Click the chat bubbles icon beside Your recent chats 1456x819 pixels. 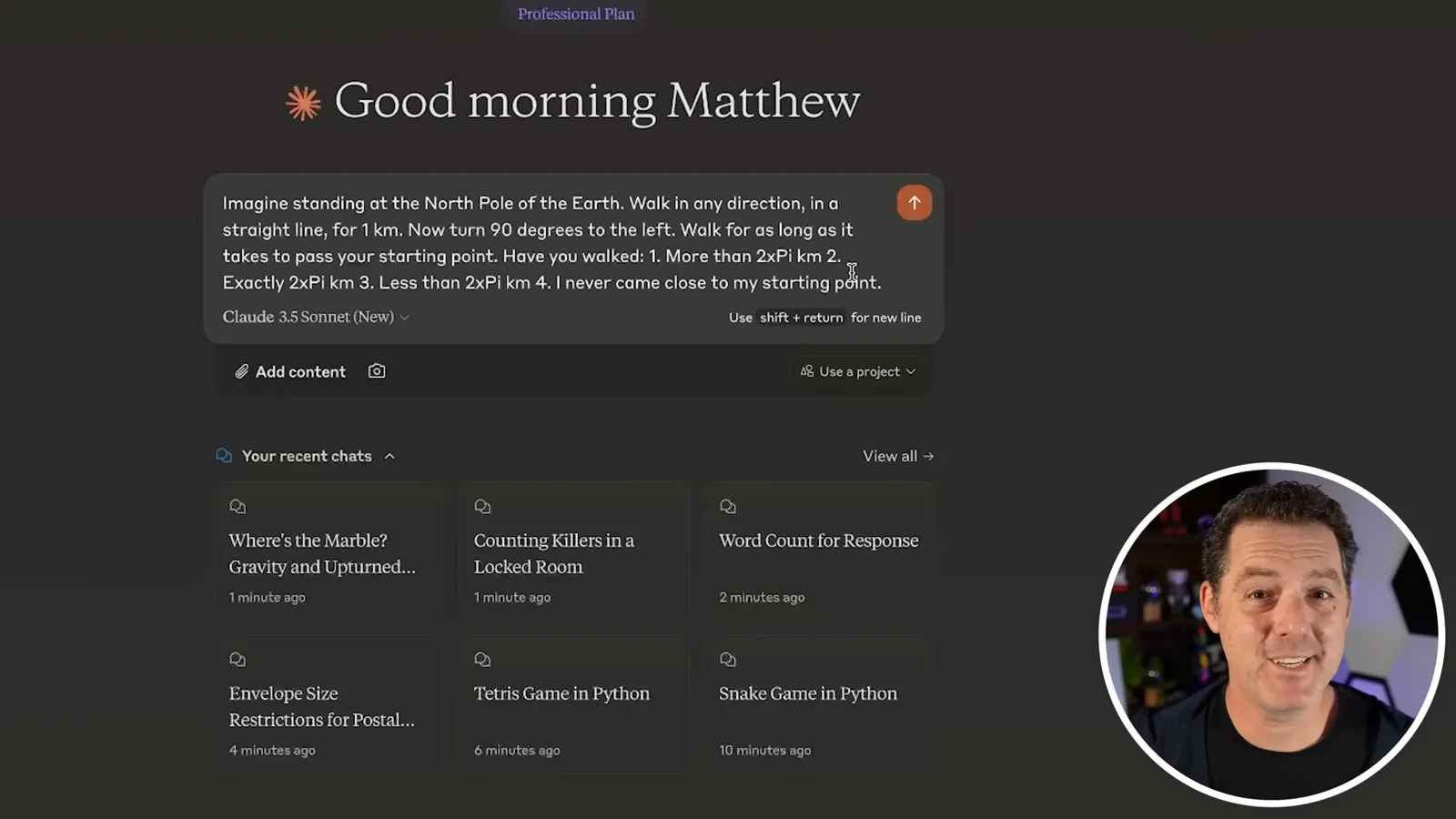[x=224, y=455]
